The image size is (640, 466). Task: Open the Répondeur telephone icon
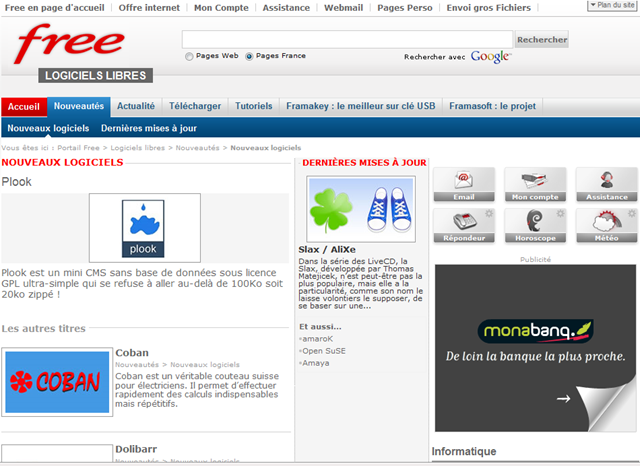click(x=464, y=226)
